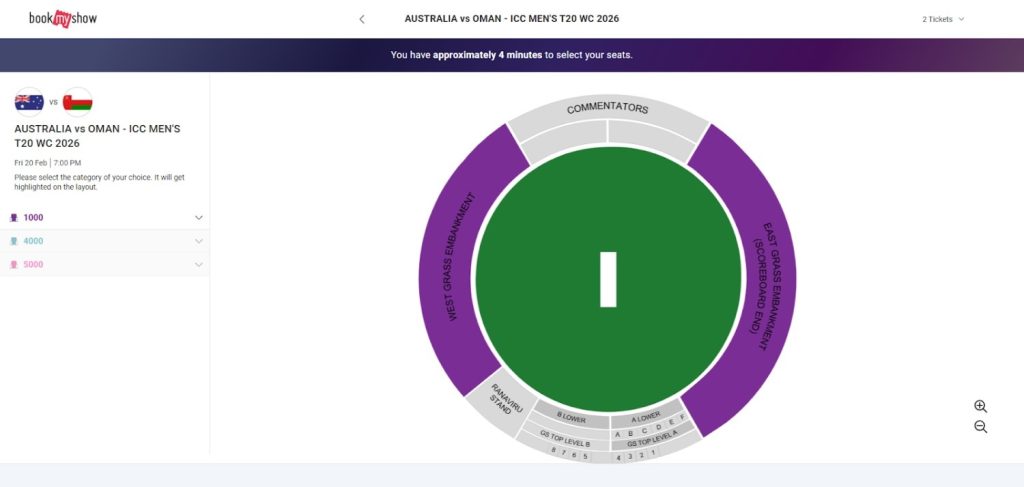The image size is (1024, 487).
Task: Click the Australia flag icon
Action: [29, 102]
